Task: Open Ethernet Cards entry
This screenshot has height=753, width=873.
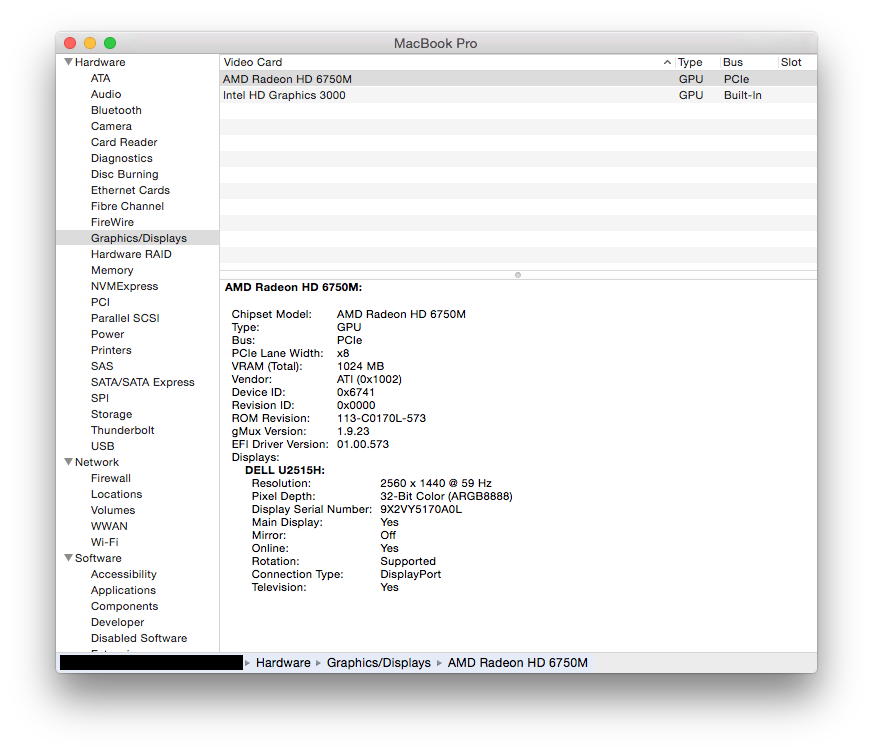Action: (x=130, y=190)
